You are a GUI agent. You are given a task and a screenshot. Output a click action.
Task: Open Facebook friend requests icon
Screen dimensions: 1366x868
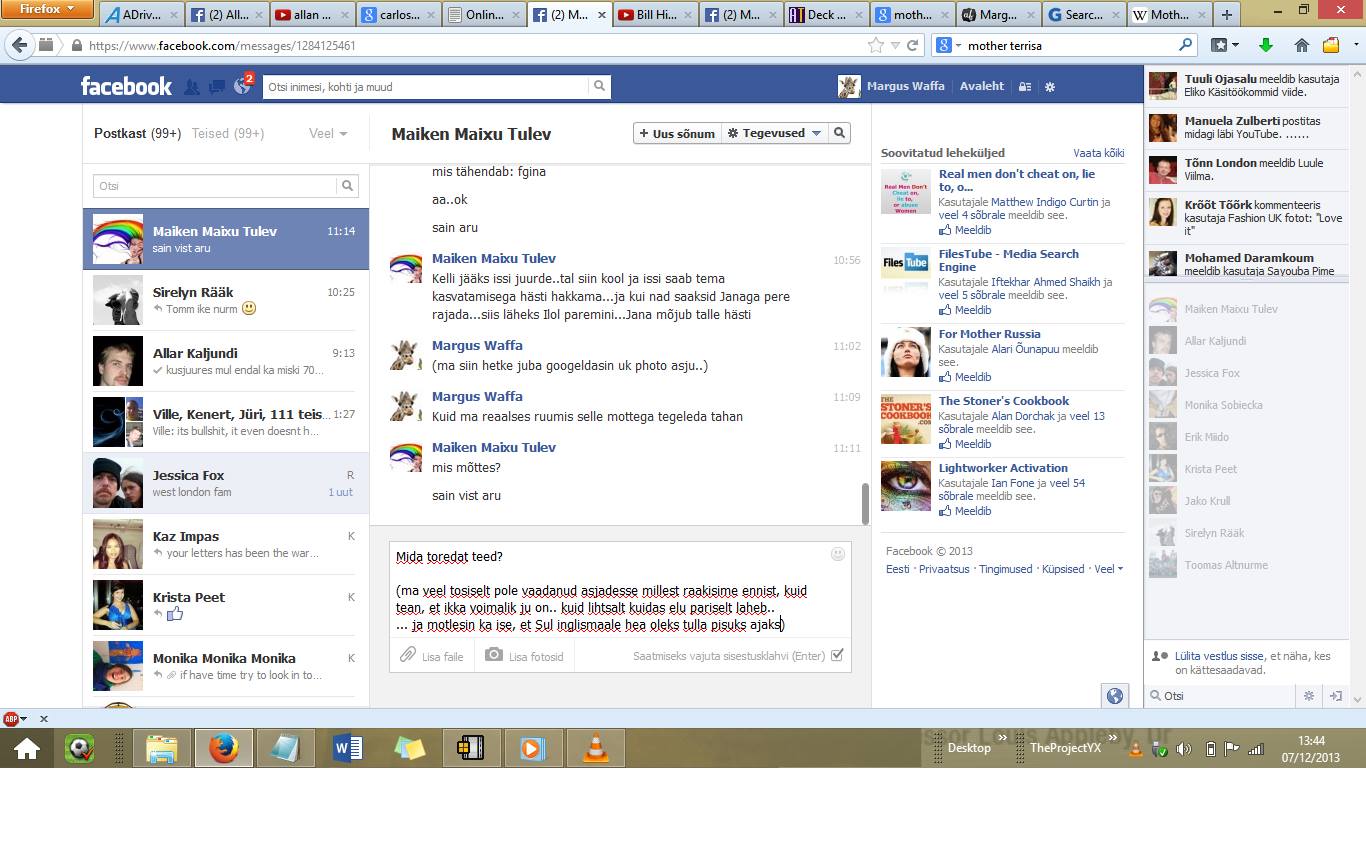click(192, 87)
